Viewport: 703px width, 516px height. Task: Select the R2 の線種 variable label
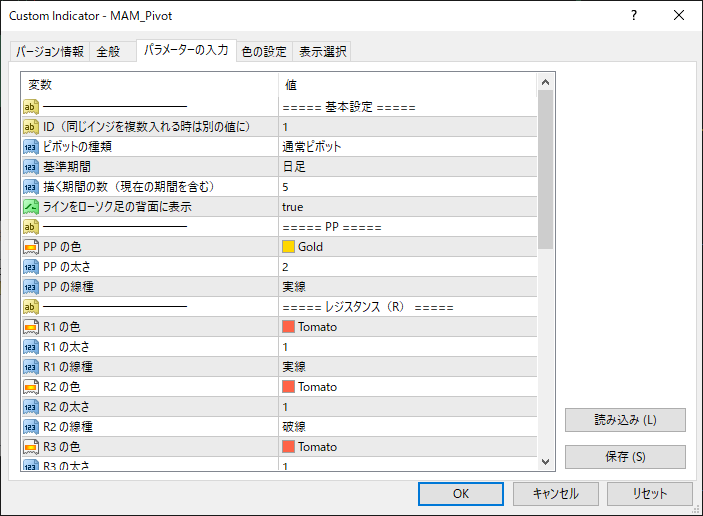[68, 427]
